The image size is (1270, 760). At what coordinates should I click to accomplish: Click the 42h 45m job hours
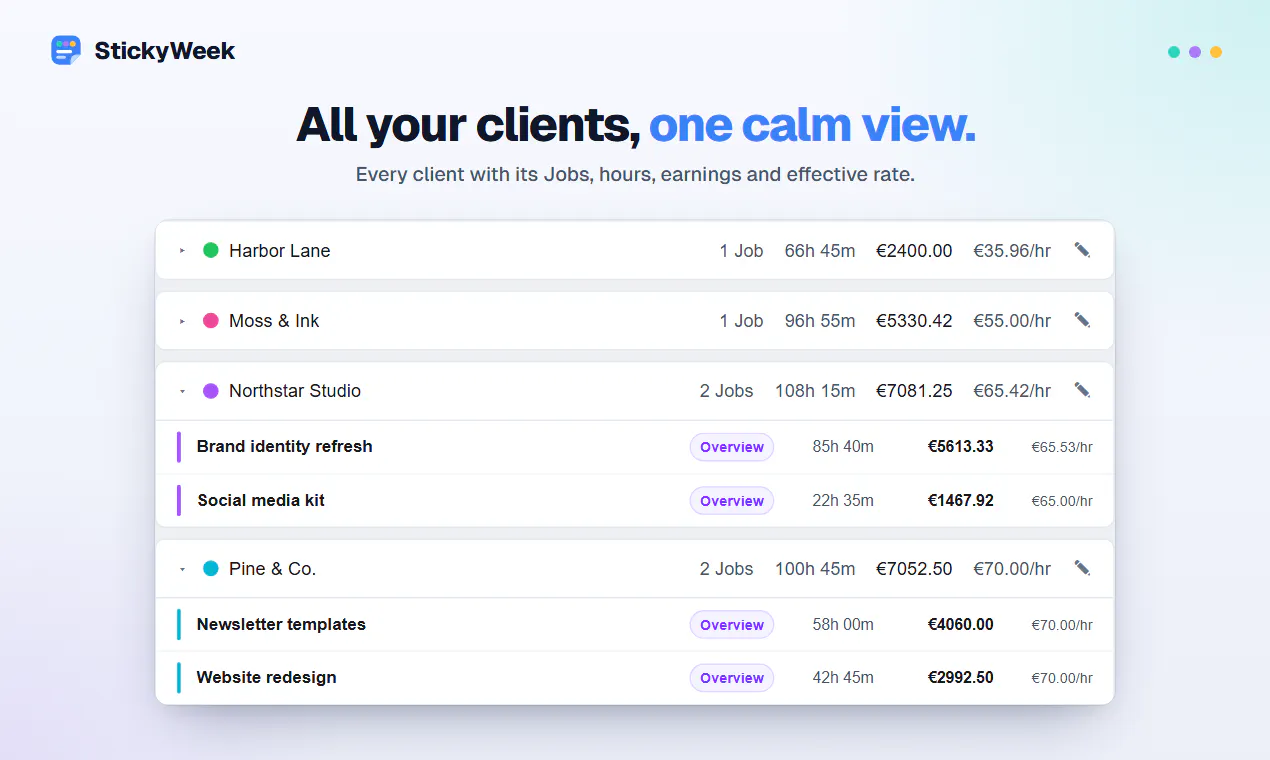[x=843, y=677]
